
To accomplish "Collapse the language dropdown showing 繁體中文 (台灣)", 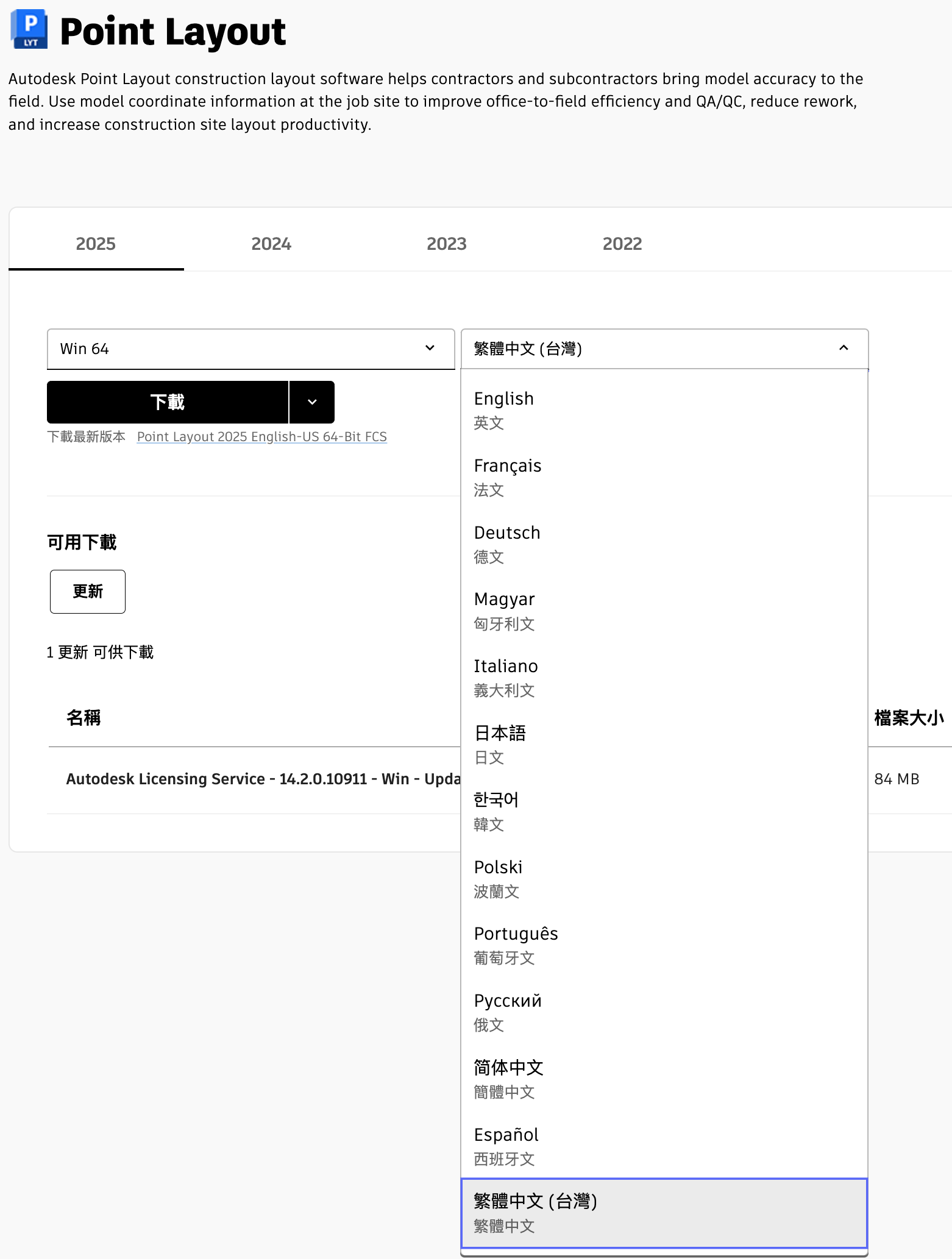I will point(664,349).
